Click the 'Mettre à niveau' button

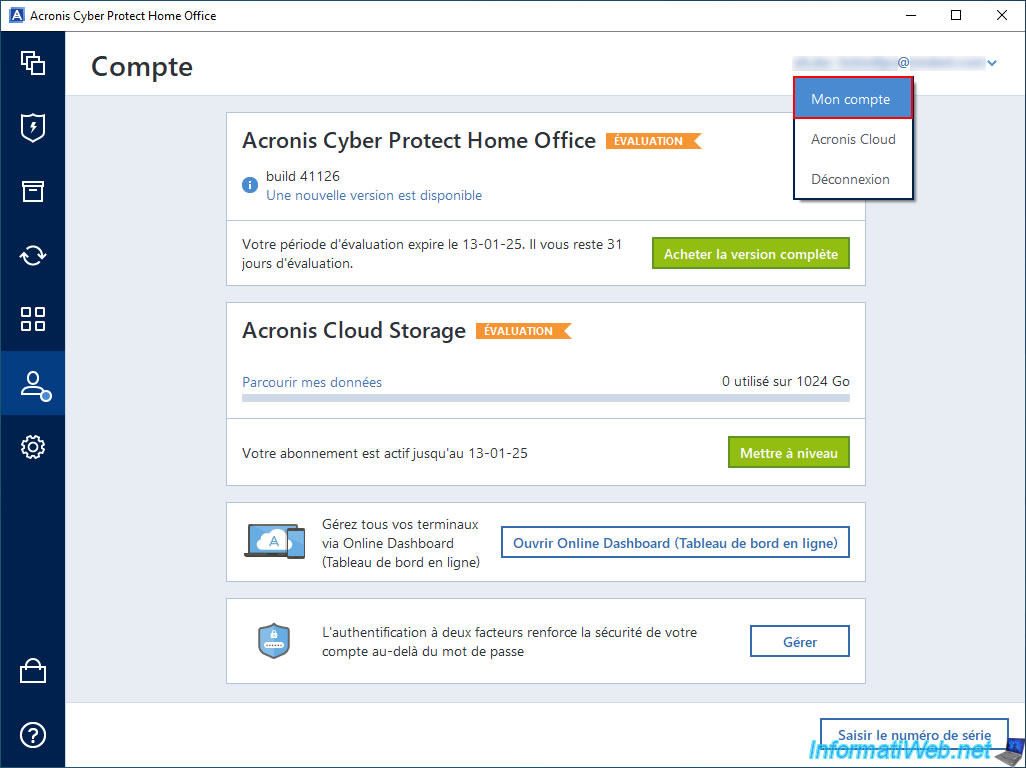788,453
